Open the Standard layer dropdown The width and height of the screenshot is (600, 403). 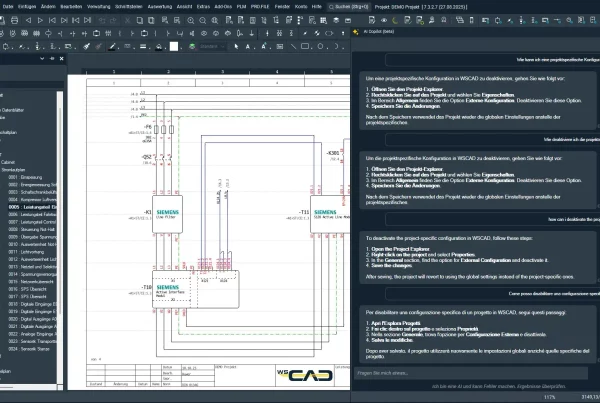[x=212, y=46]
